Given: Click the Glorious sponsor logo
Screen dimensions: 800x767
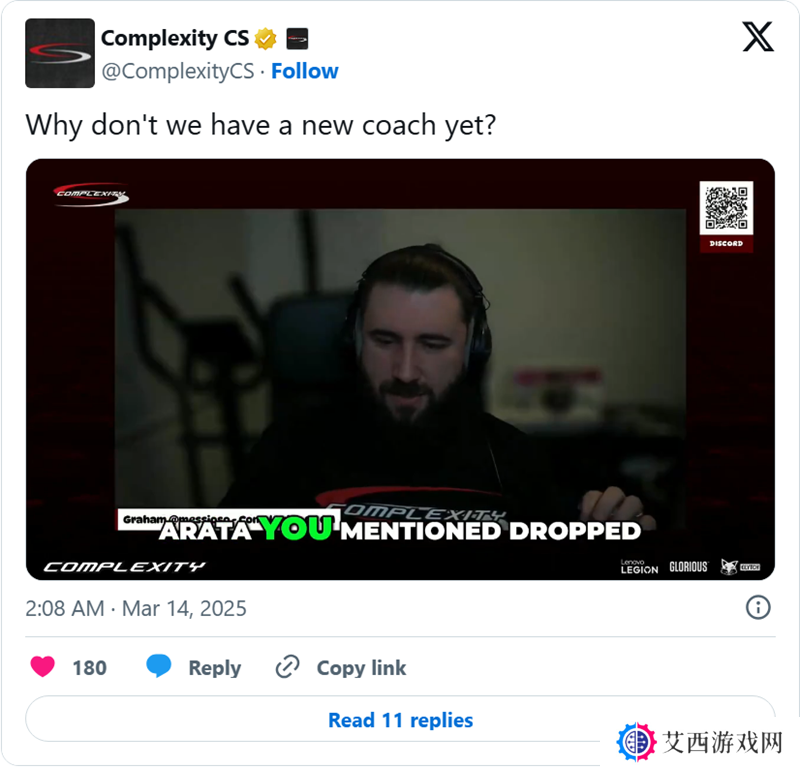Looking at the screenshot, I should [688, 566].
